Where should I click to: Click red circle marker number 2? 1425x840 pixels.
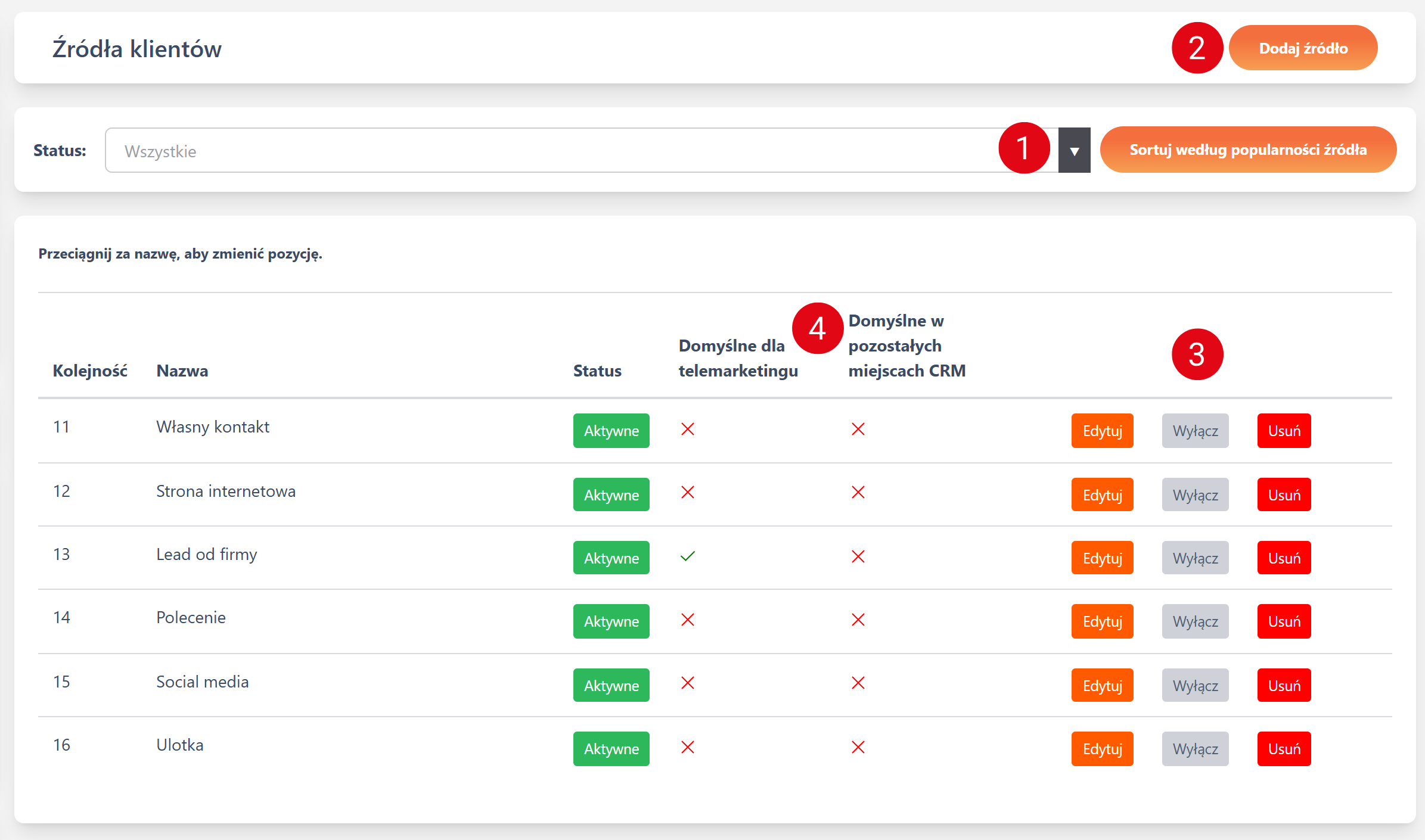pyautogui.click(x=1197, y=48)
